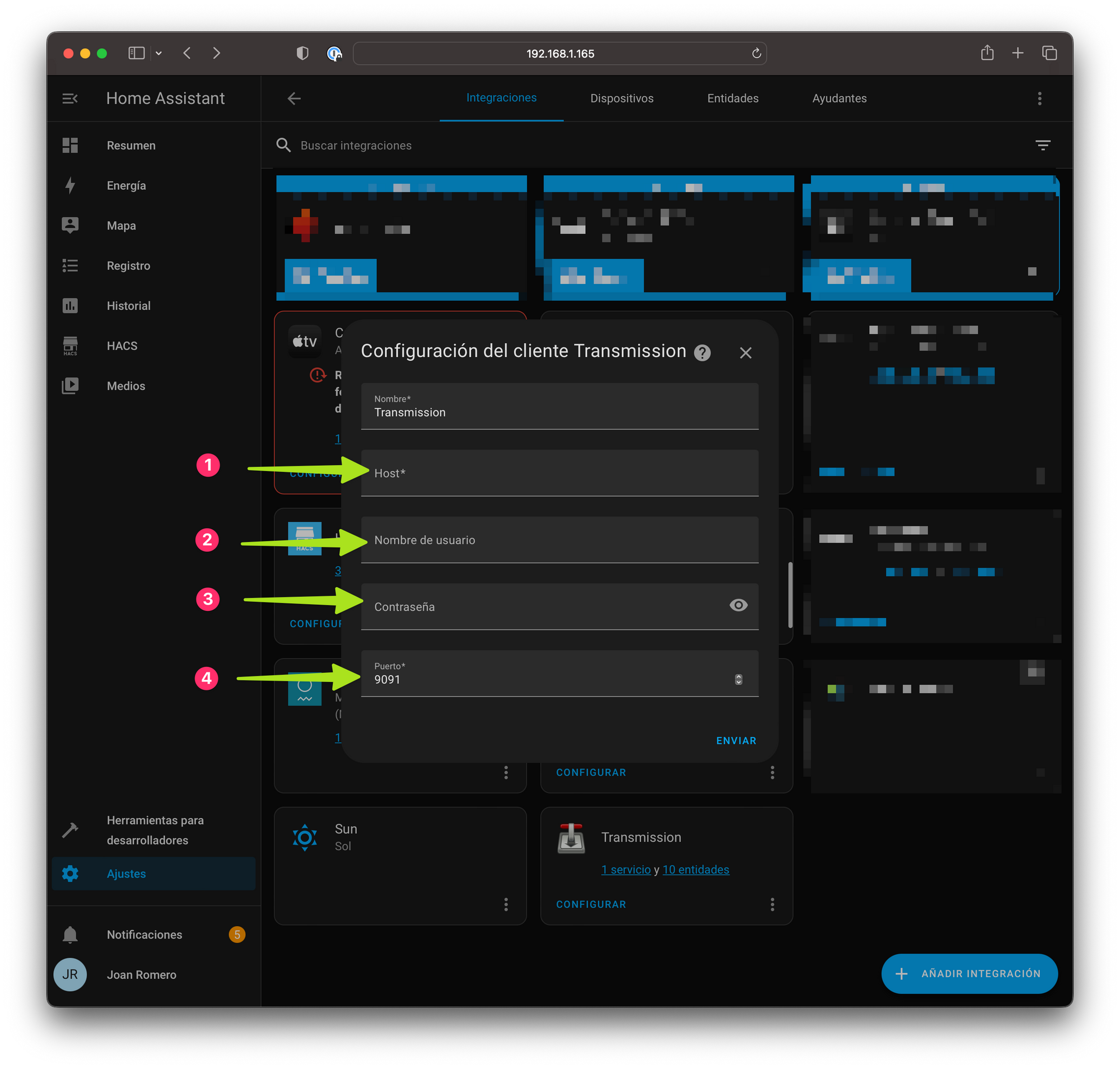
Task: Open the JR user avatar
Action: coord(69,974)
